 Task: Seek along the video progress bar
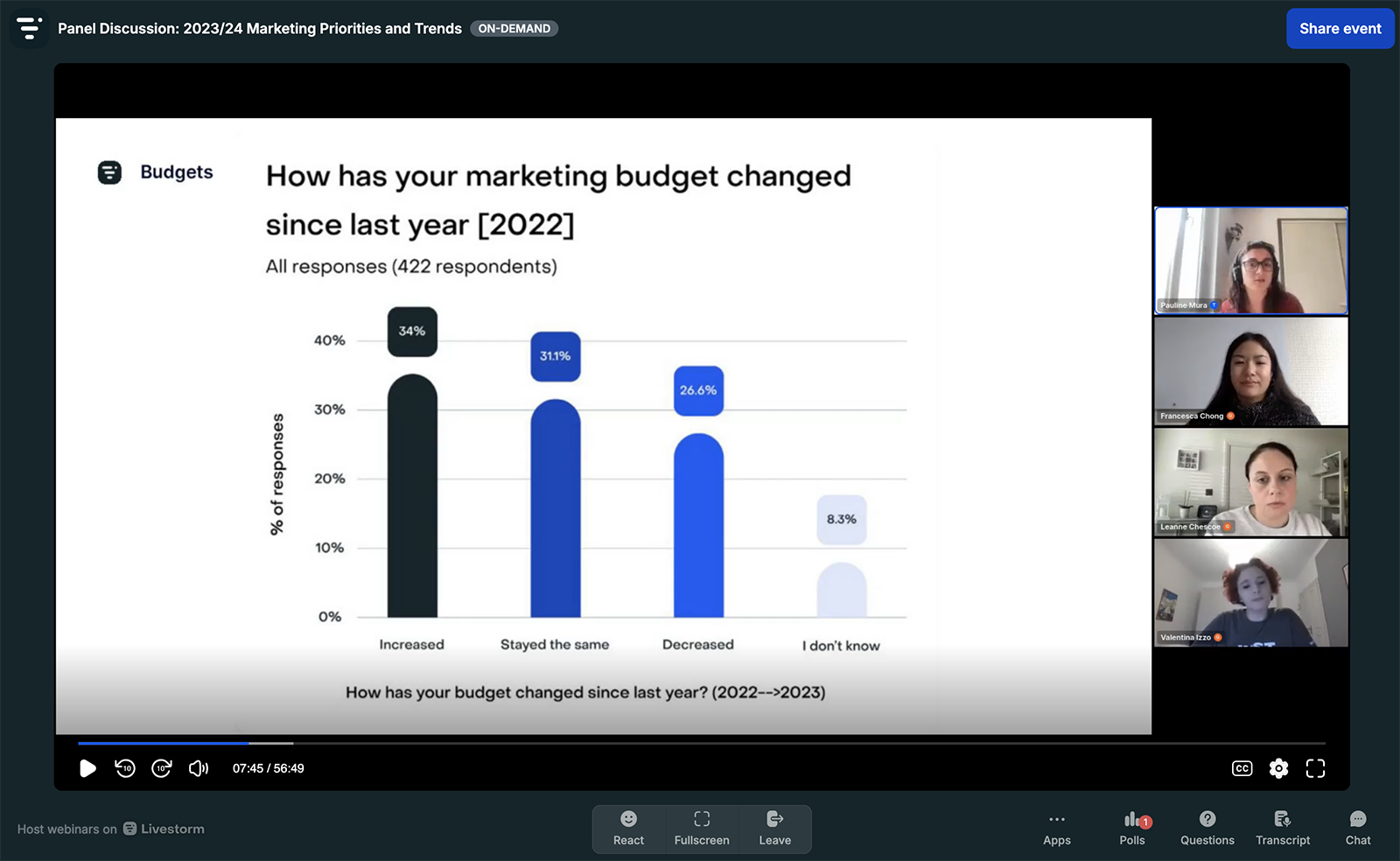pos(702,743)
